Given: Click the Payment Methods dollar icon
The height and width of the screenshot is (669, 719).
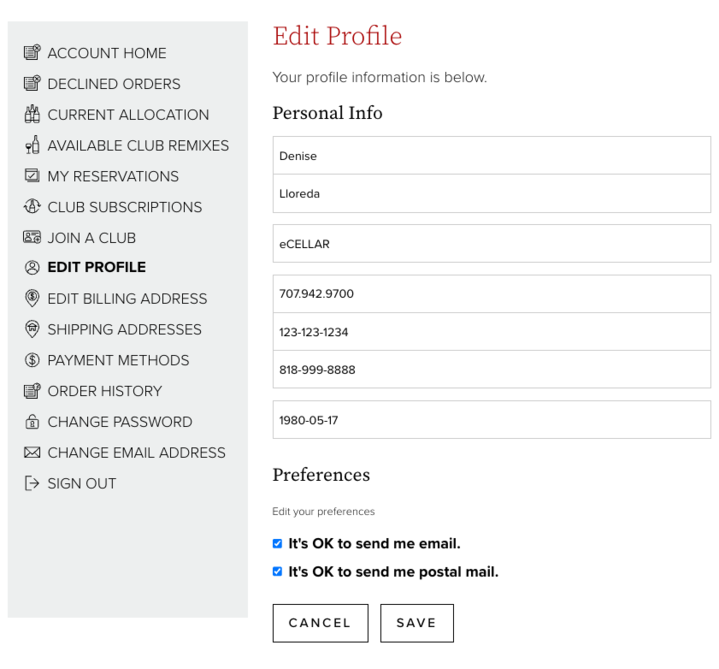Looking at the screenshot, I should pos(32,360).
